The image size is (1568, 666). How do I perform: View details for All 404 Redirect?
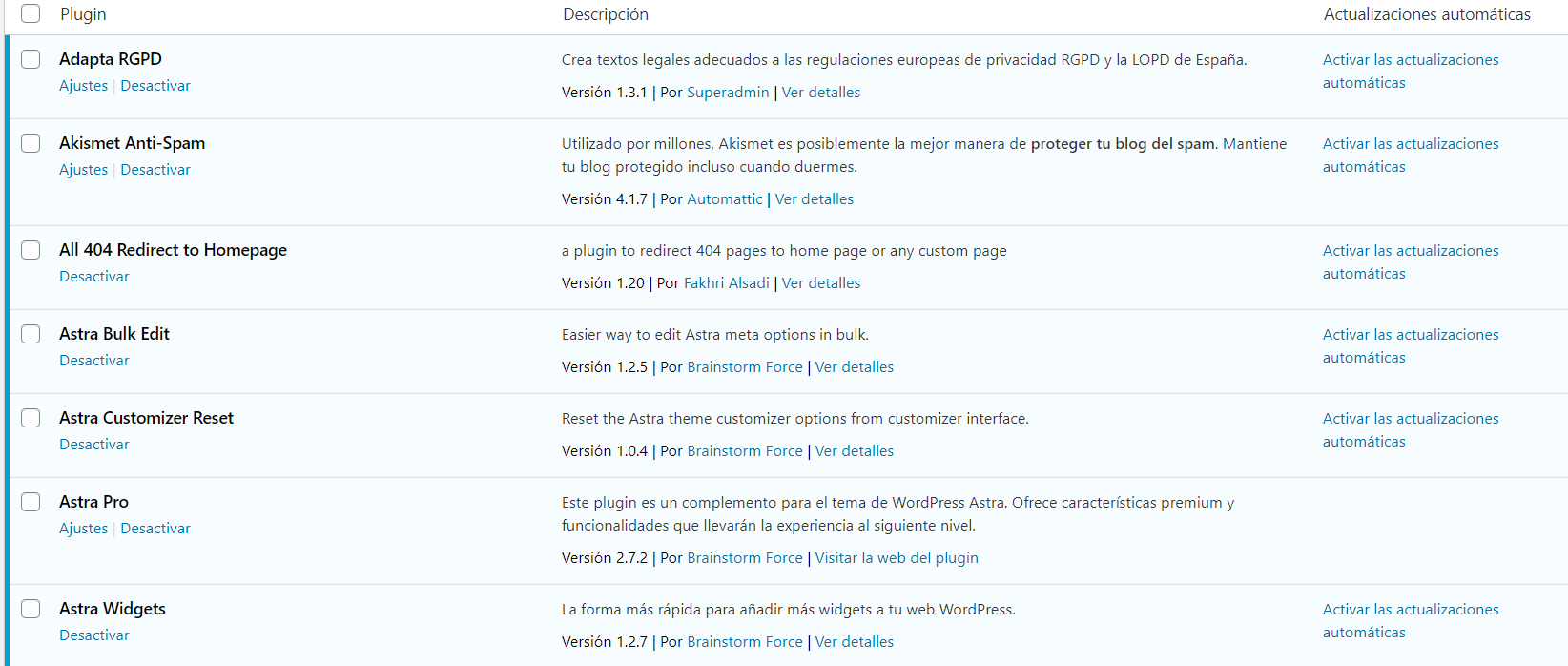[x=821, y=283]
